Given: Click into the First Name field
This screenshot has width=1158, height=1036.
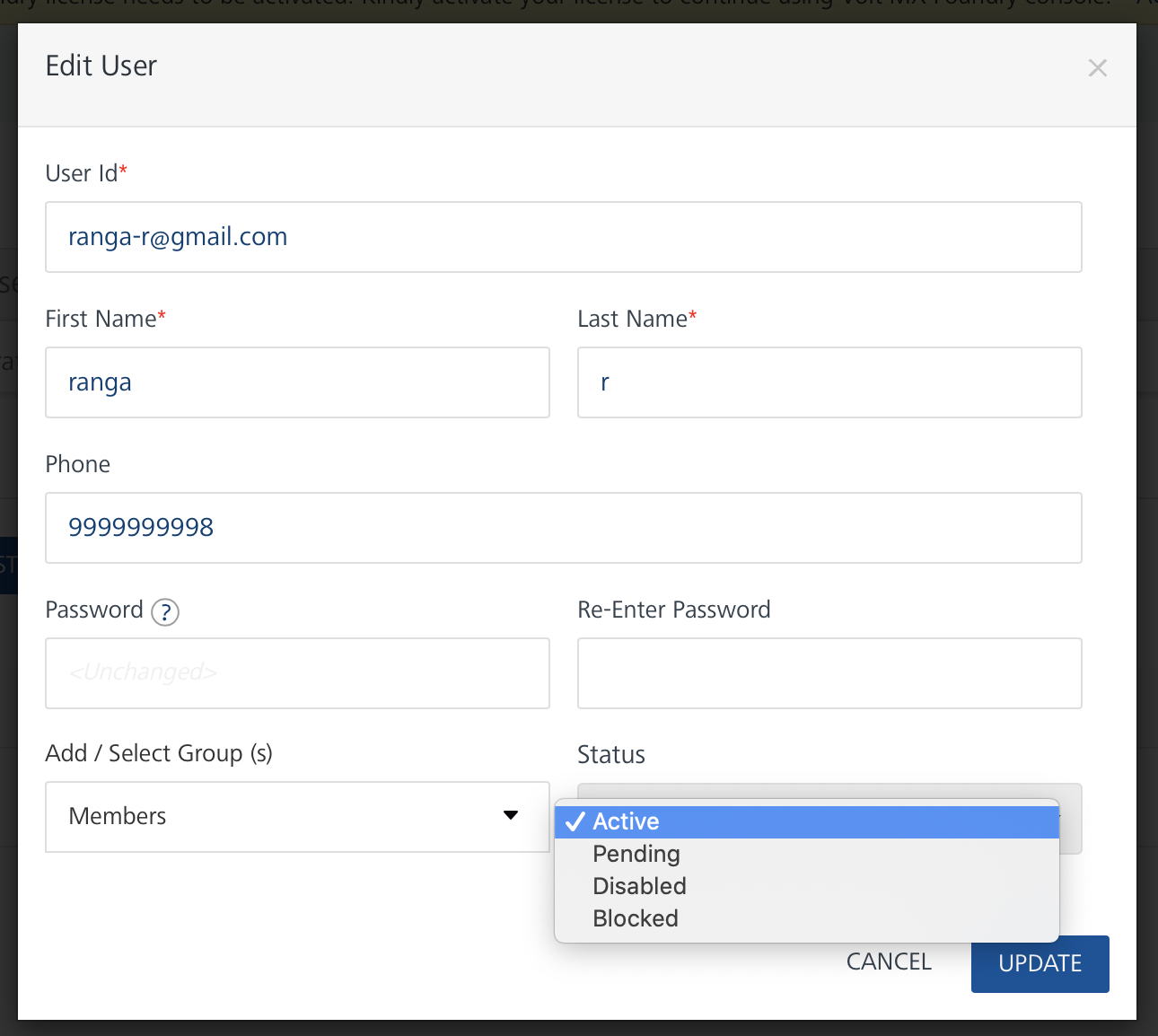Looking at the screenshot, I should [x=297, y=382].
